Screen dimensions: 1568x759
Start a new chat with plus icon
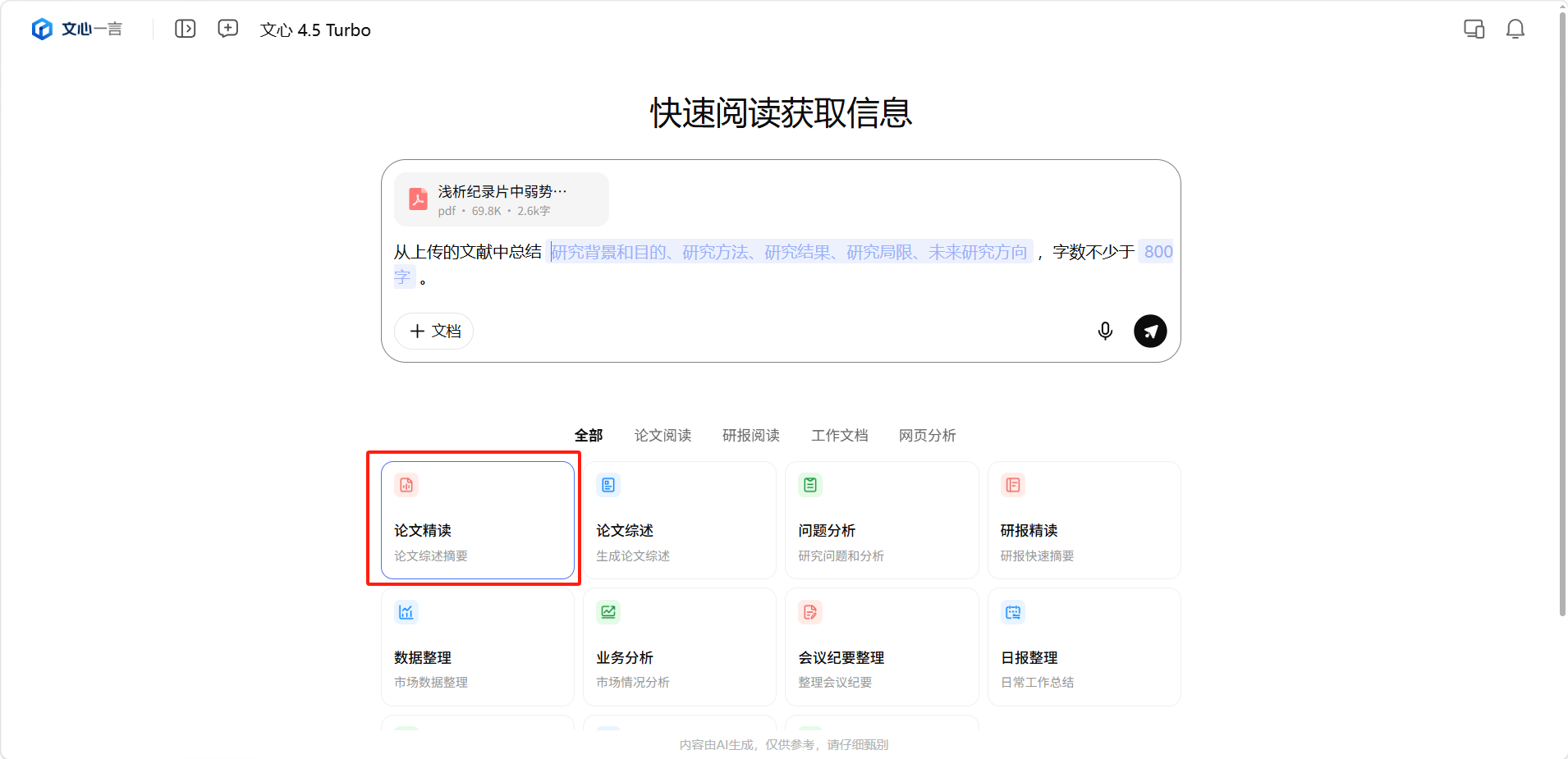pyautogui.click(x=228, y=29)
